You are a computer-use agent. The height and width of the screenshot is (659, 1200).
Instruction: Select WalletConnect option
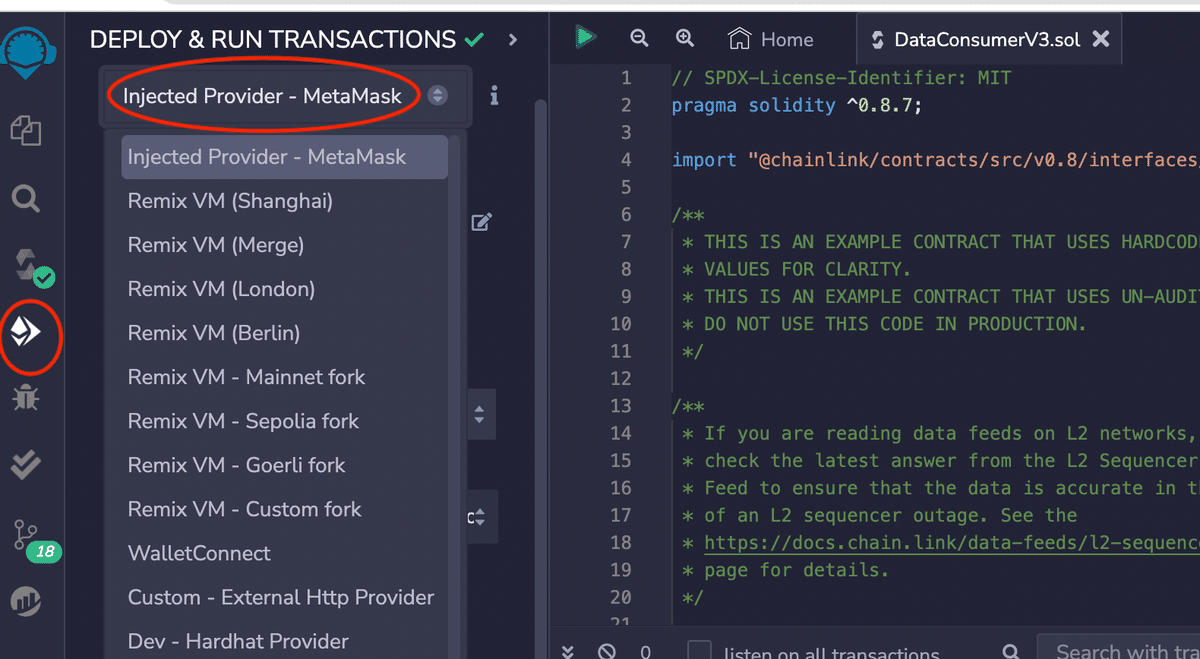[284, 553]
